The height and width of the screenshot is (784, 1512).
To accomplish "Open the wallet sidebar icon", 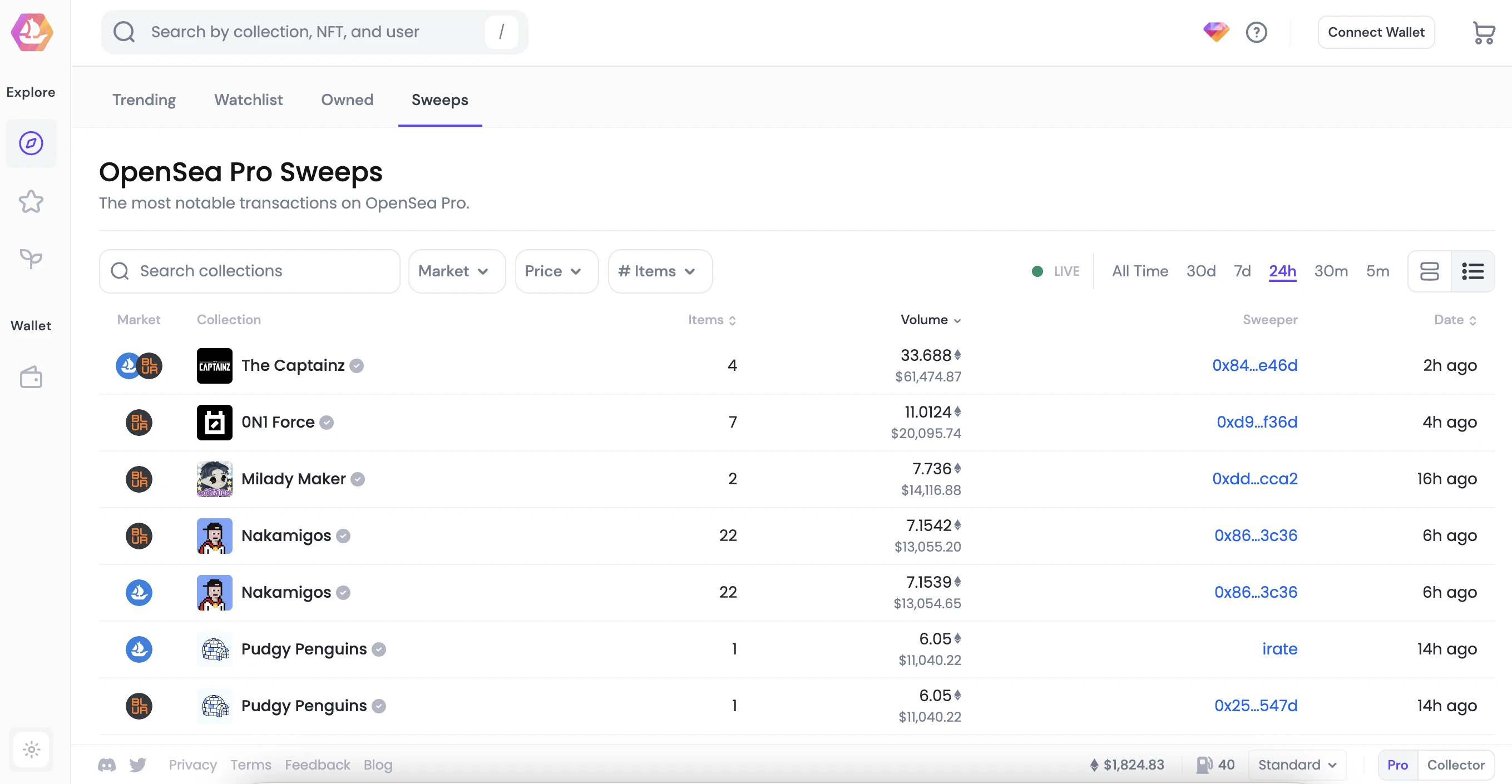I will [x=31, y=378].
